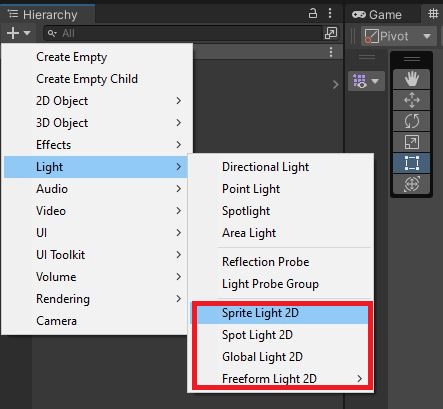Select the Rect tool
The image size is (443, 409).
pyautogui.click(x=412, y=163)
